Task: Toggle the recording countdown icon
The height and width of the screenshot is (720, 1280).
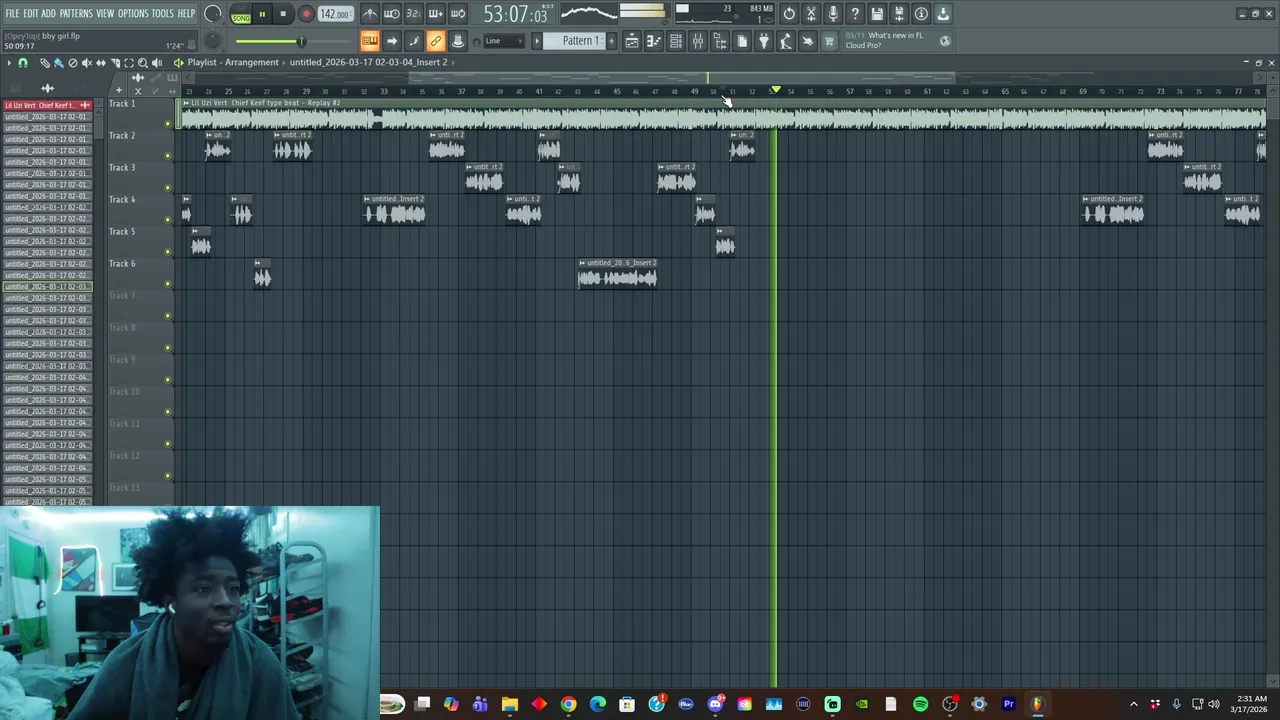Action: pyautogui.click(x=413, y=14)
